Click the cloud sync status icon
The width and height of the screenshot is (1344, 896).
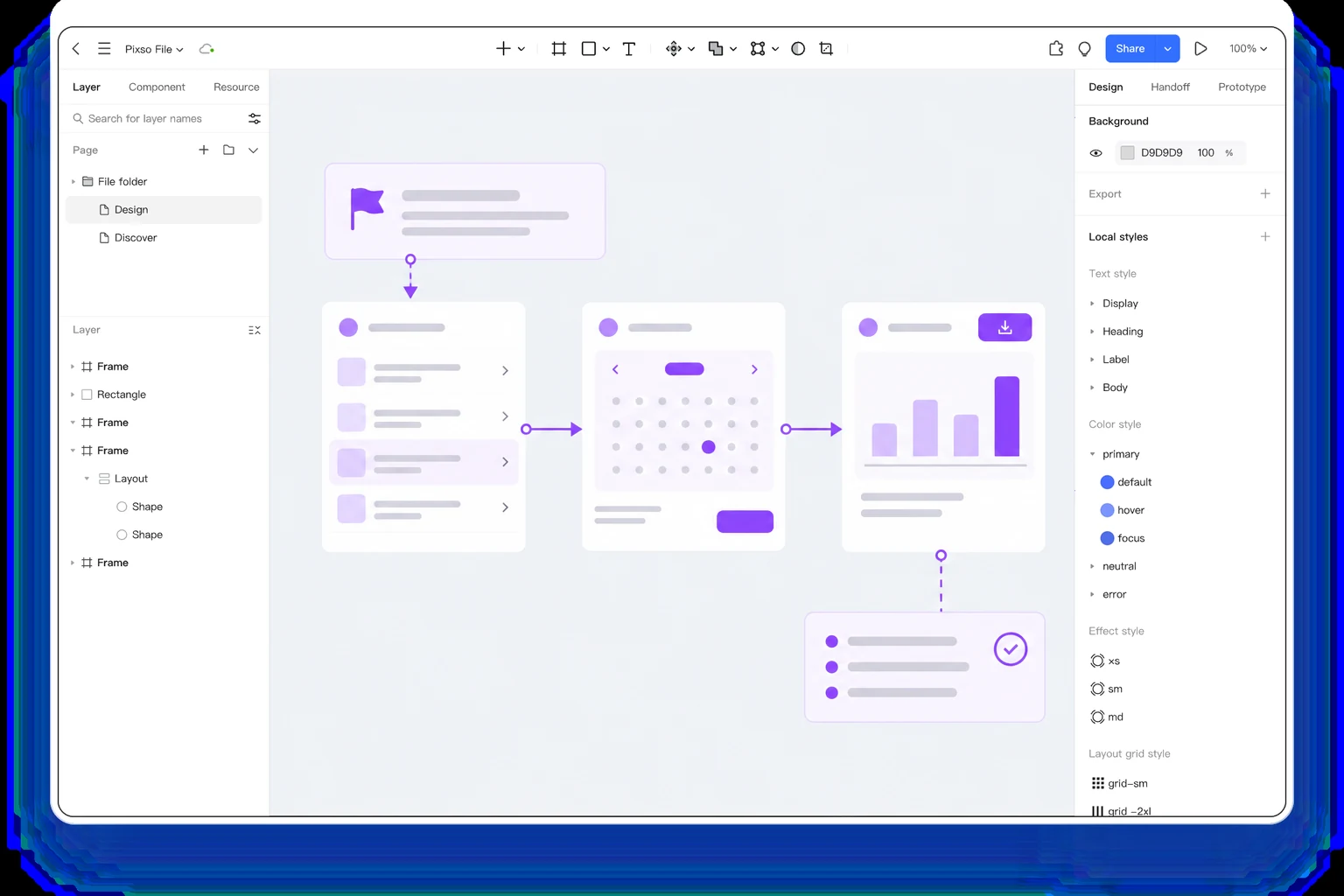206,49
